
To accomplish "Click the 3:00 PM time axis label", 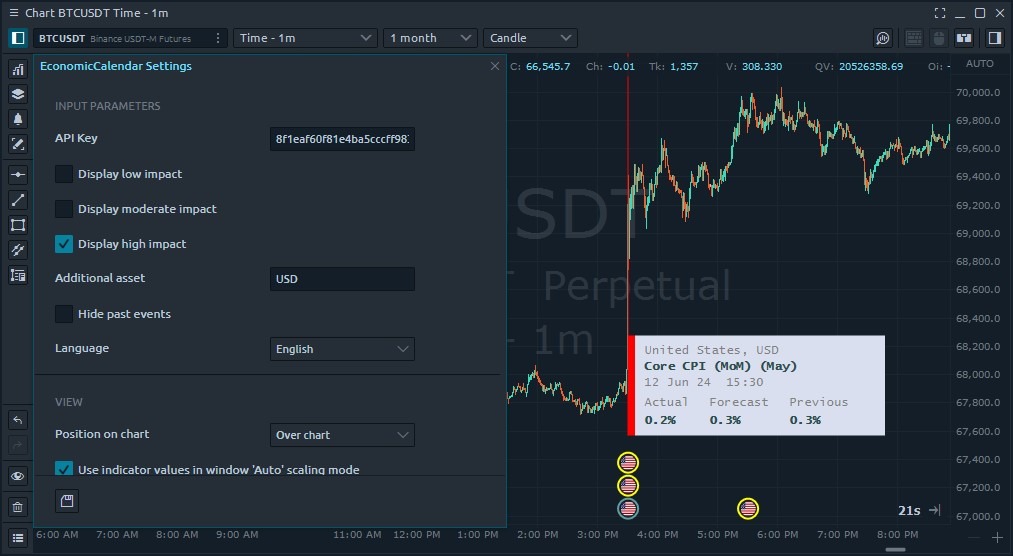I will click(x=598, y=535).
